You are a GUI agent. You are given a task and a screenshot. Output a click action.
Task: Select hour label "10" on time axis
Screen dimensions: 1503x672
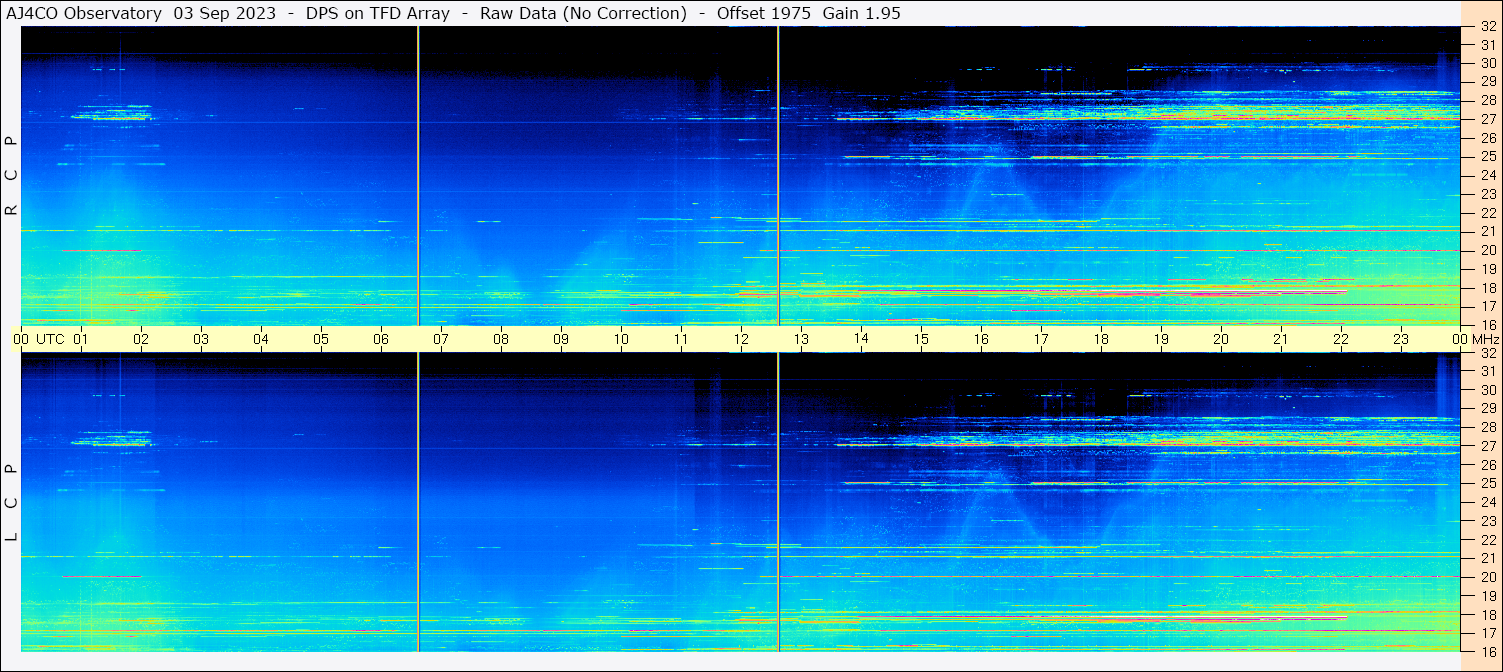click(x=621, y=339)
